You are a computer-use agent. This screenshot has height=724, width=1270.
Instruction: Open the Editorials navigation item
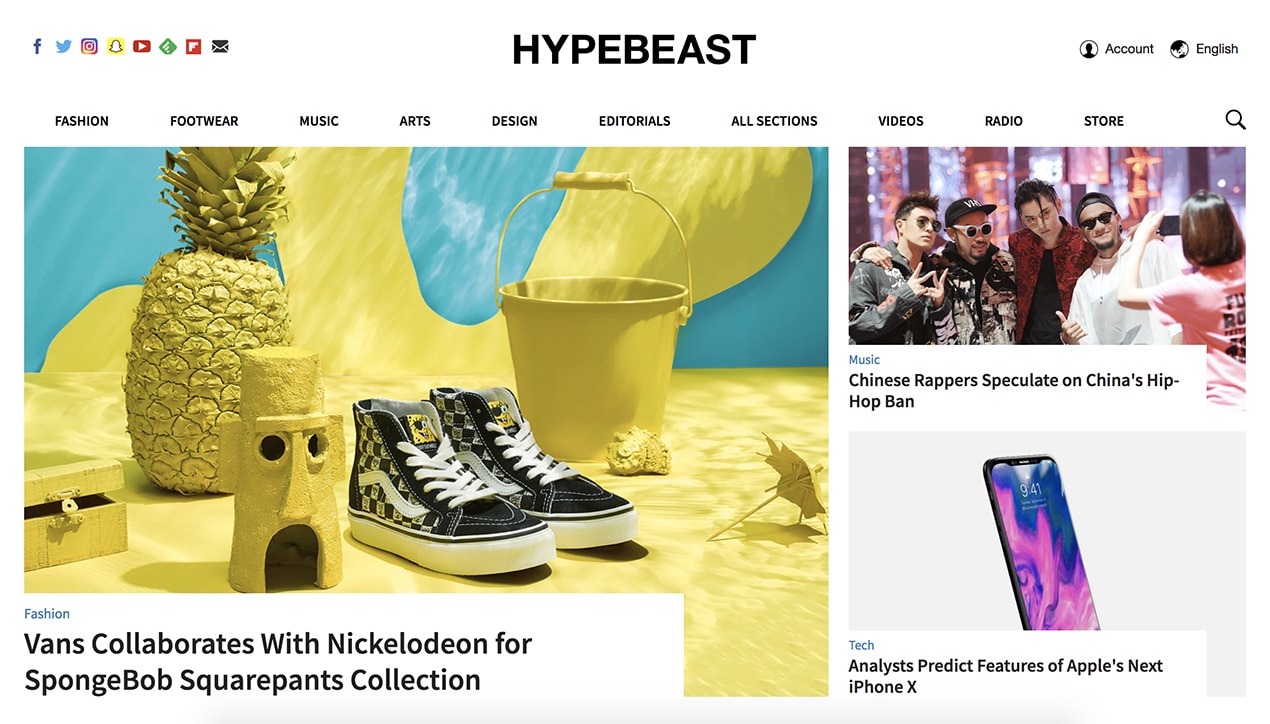point(635,121)
